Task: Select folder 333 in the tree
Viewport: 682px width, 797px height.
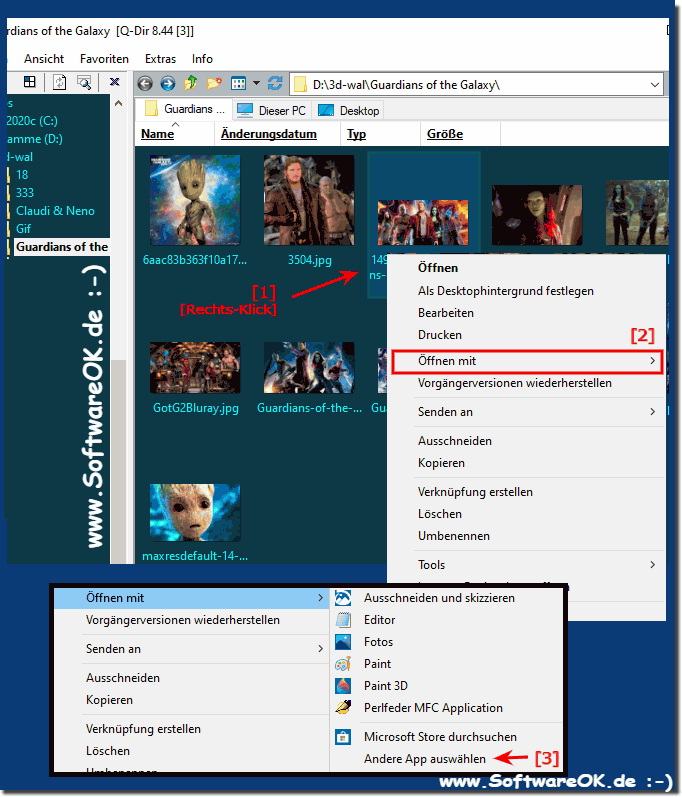Action: coord(24,193)
